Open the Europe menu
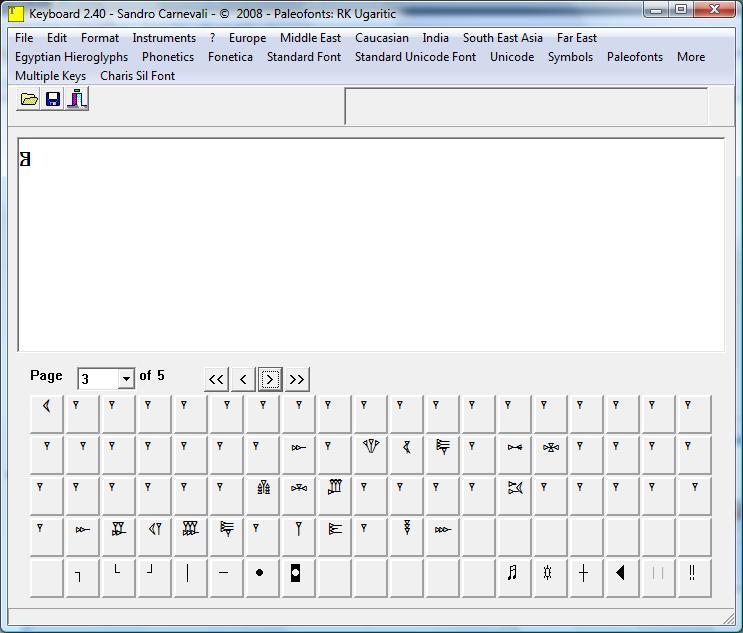 [247, 38]
